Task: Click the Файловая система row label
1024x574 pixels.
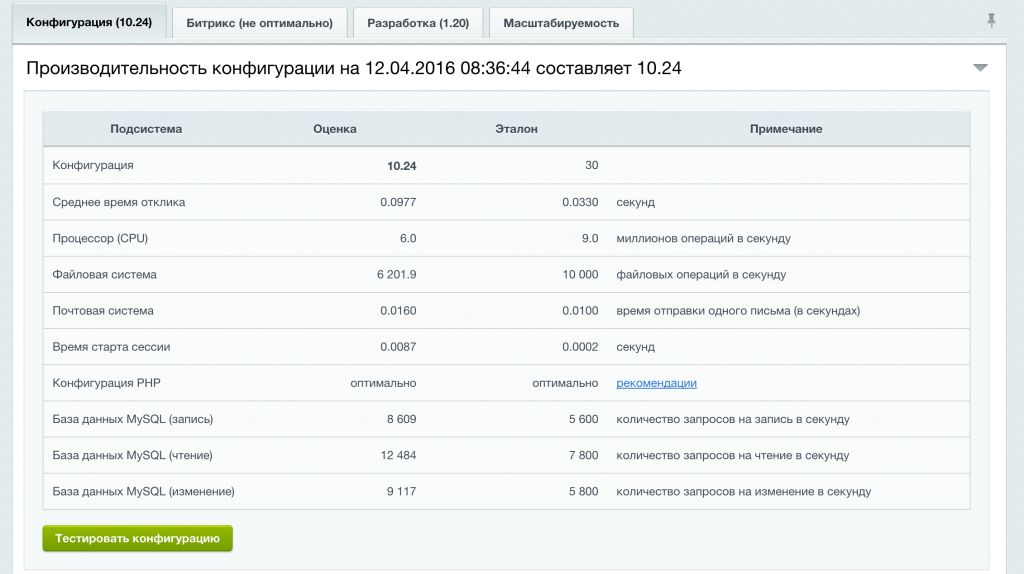Action: 105,274
